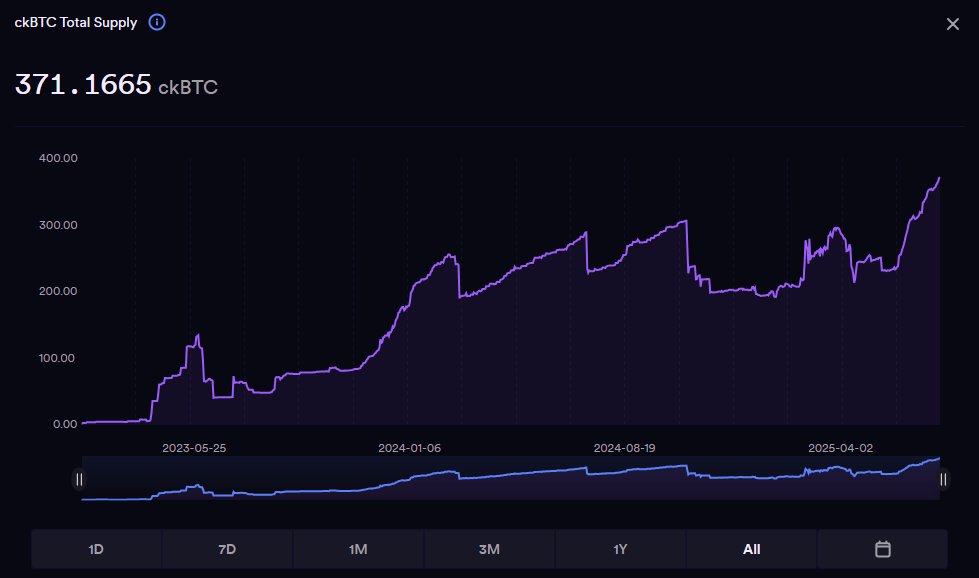Click the ckBTC unit label beside value

[x=188, y=87]
